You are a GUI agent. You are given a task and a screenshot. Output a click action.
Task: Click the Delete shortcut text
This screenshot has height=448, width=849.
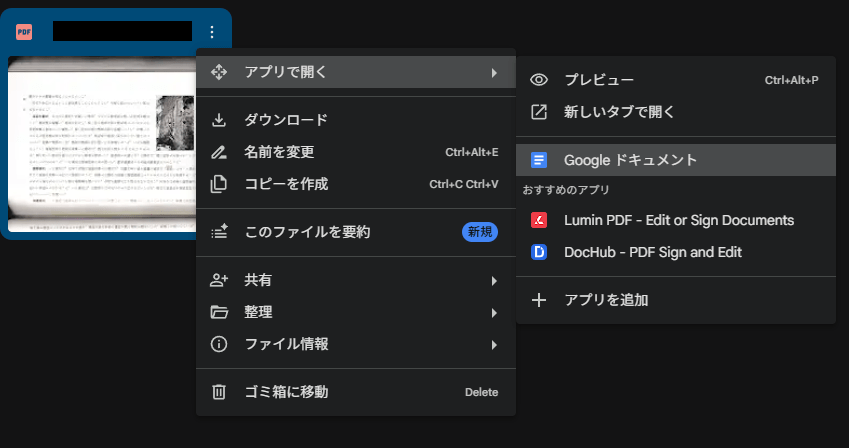click(481, 392)
